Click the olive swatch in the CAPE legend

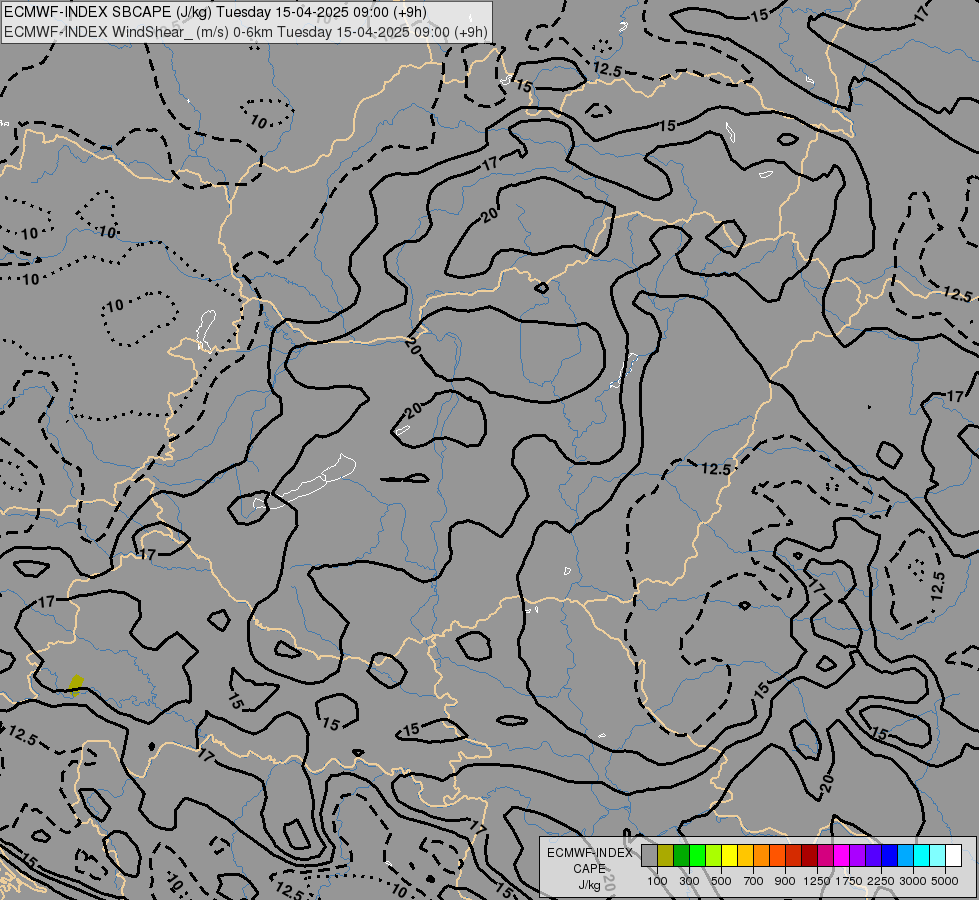pos(665,856)
